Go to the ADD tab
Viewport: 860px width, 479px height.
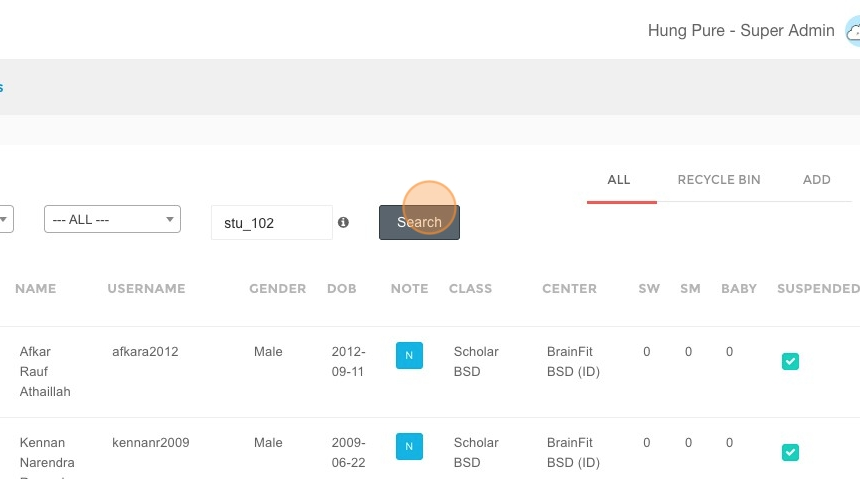(x=817, y=179)
